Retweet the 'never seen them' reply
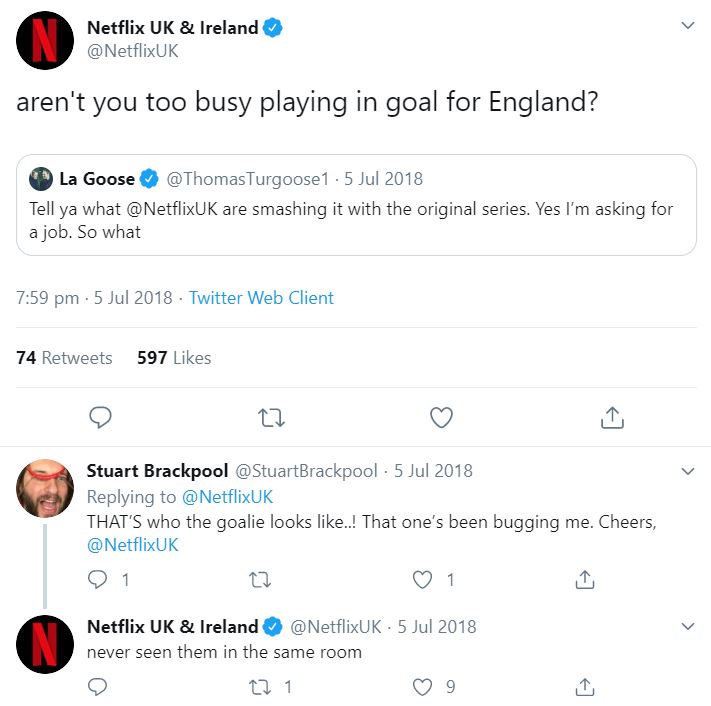Viewport: 711px width, 706px height. tap(261, 687)
